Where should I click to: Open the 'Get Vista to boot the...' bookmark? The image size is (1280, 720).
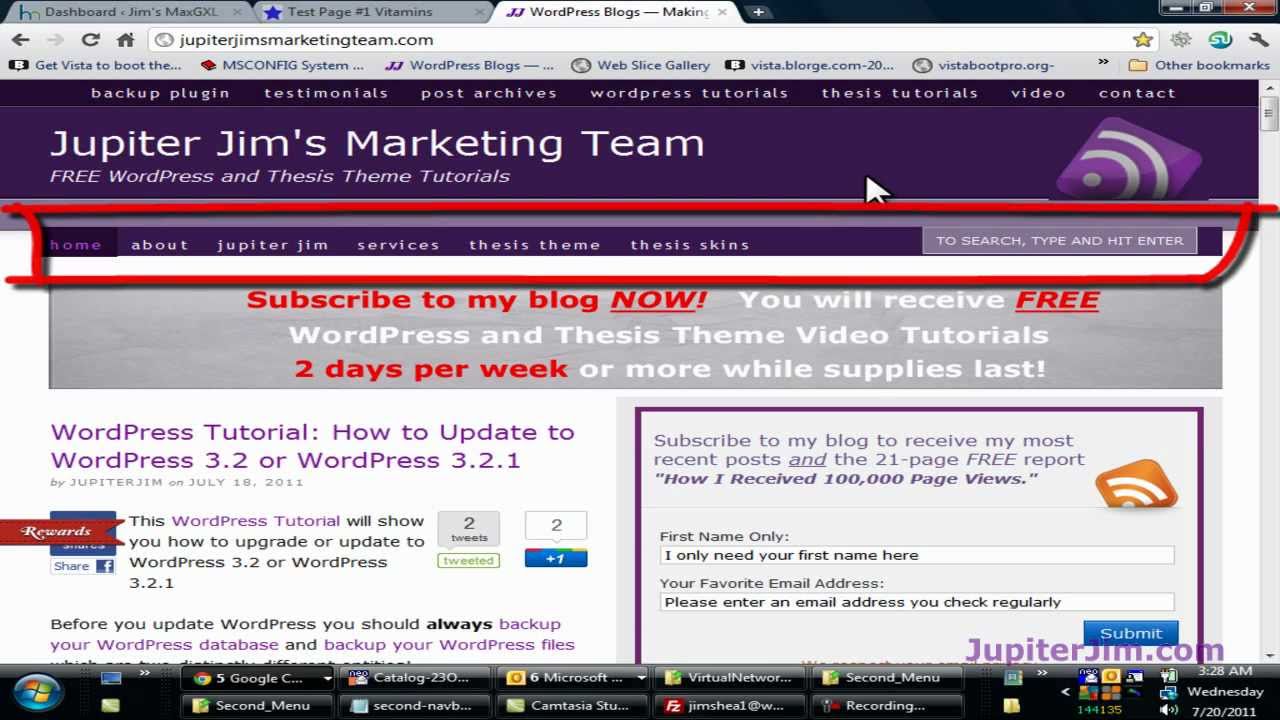click(95, 65)
